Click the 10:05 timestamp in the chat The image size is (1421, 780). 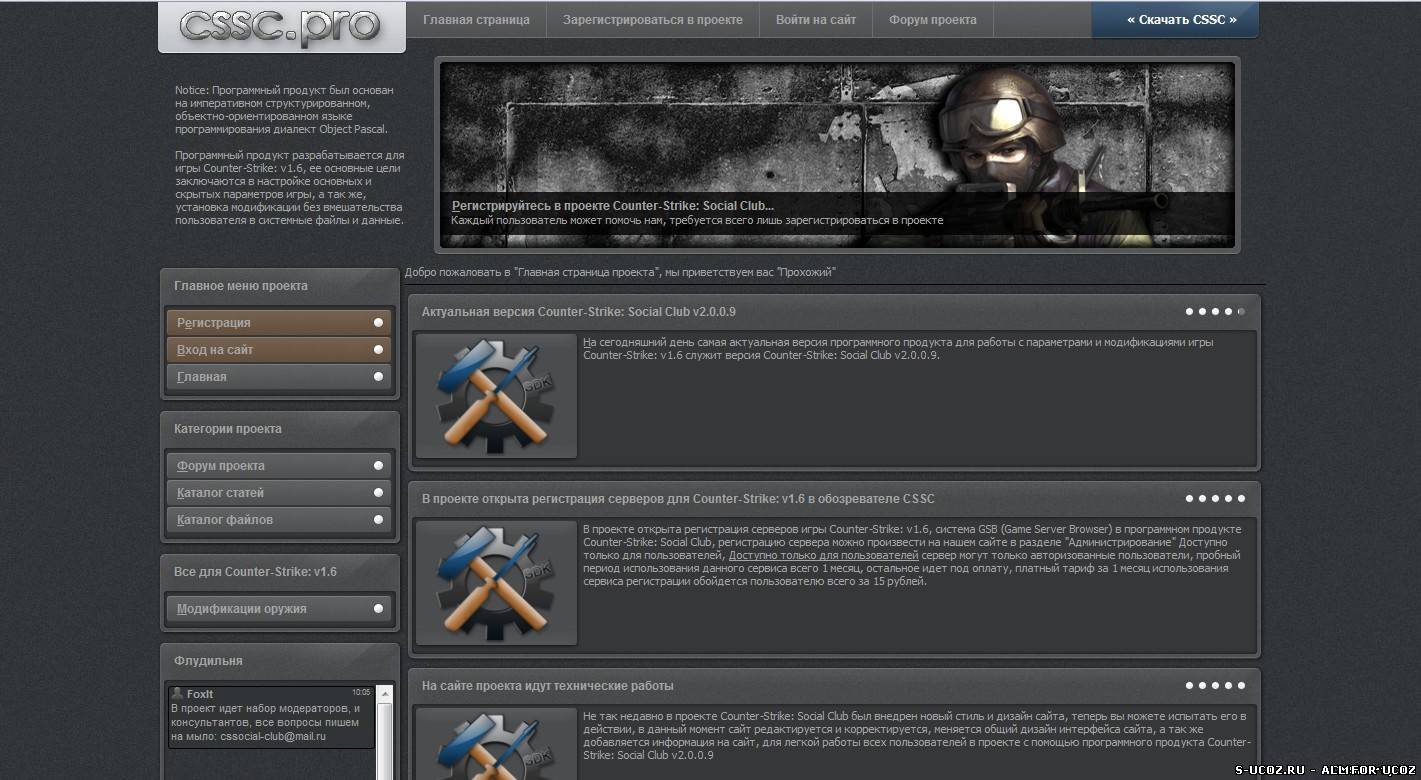coord(361,692)
